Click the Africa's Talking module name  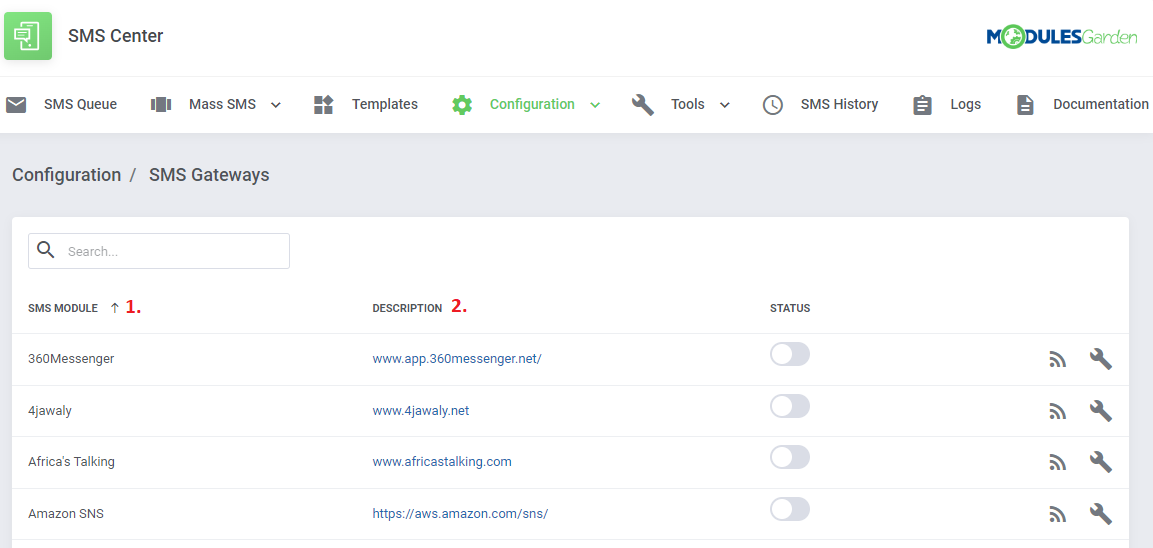click(x=71, y=462)
